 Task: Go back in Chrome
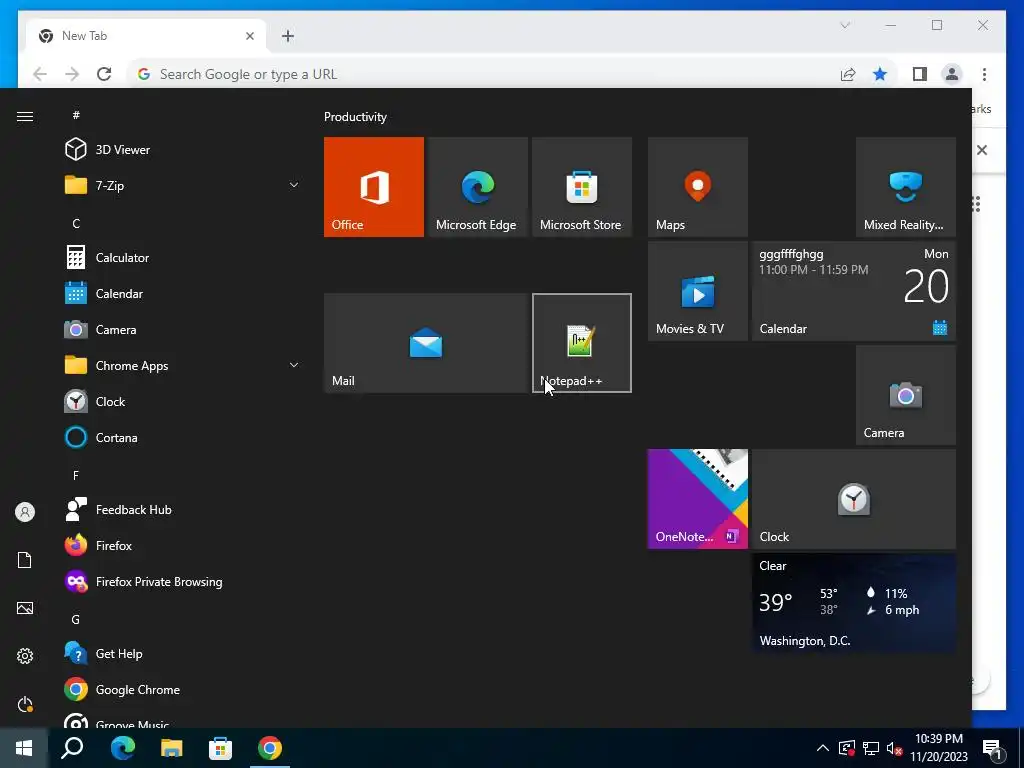(40, 74)
